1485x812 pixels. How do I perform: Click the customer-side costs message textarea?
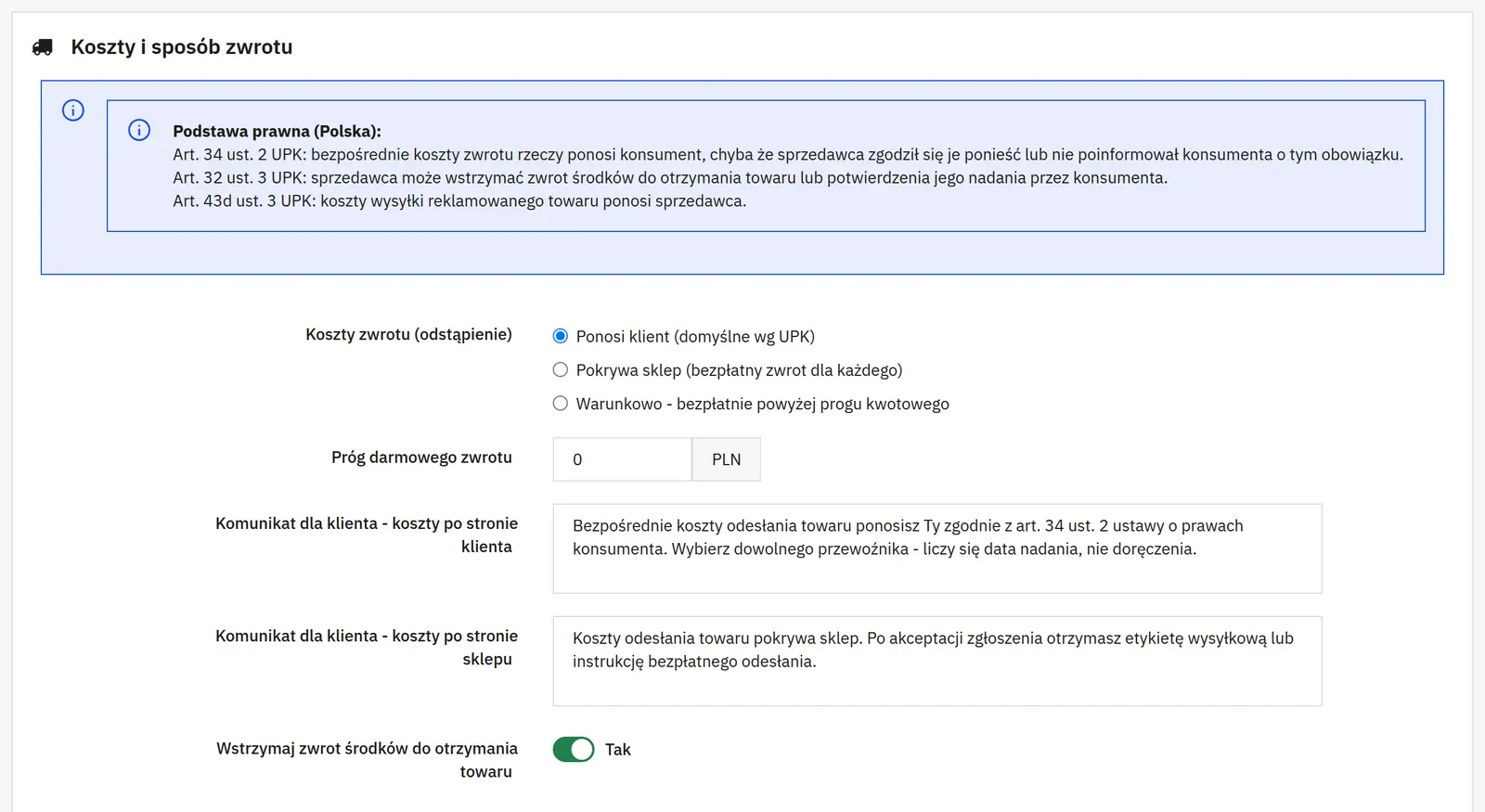[x=937, y=548]
